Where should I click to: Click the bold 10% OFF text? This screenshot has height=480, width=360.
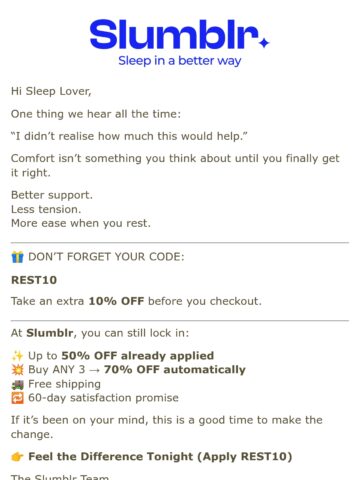point(116,301)
